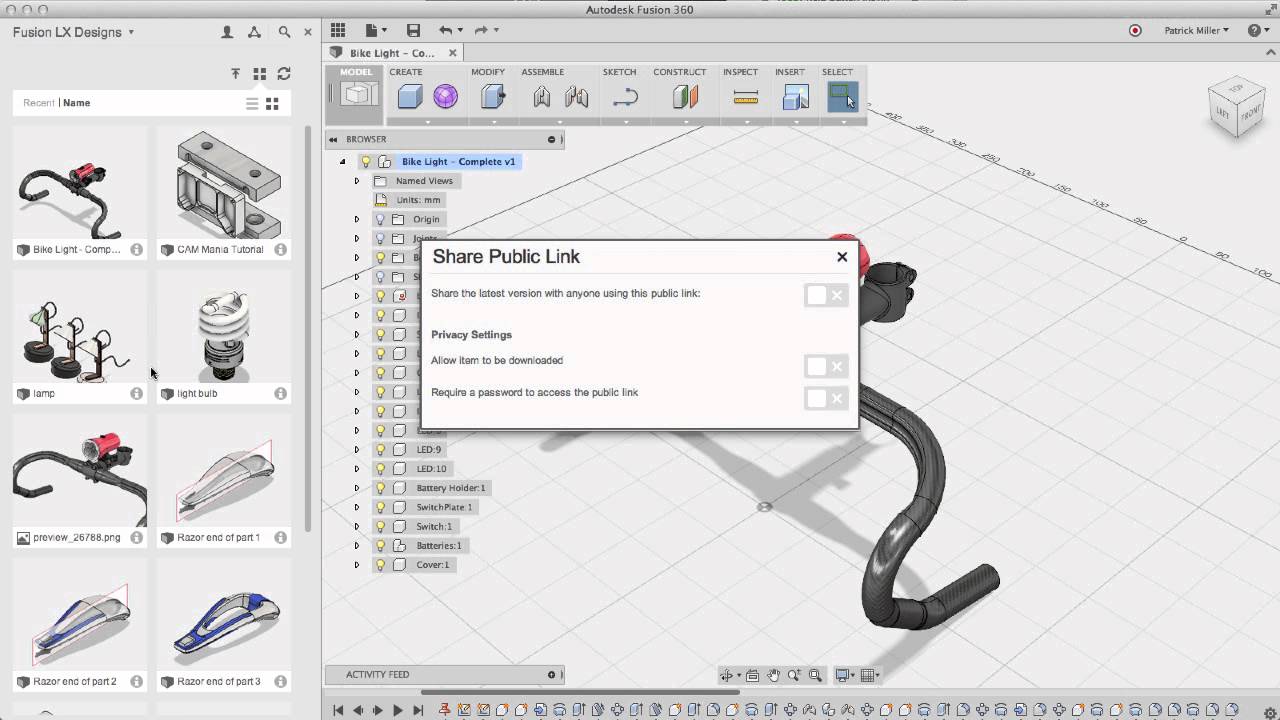1280x720 pixels.
Task: Open the MODEL workspace switcher
Action: tap(356, 95)
